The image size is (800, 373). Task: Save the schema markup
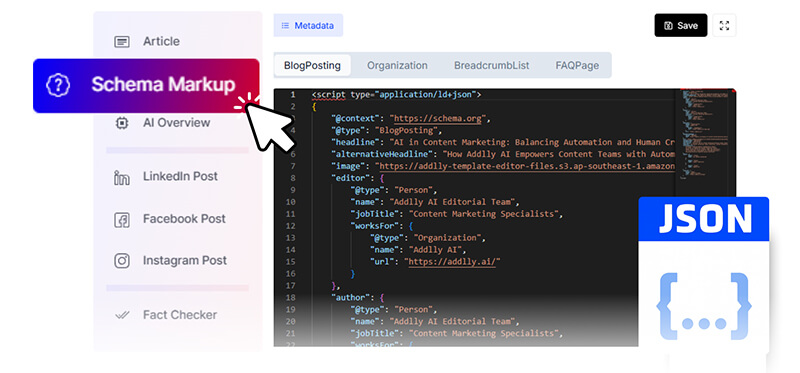point(681,25)
